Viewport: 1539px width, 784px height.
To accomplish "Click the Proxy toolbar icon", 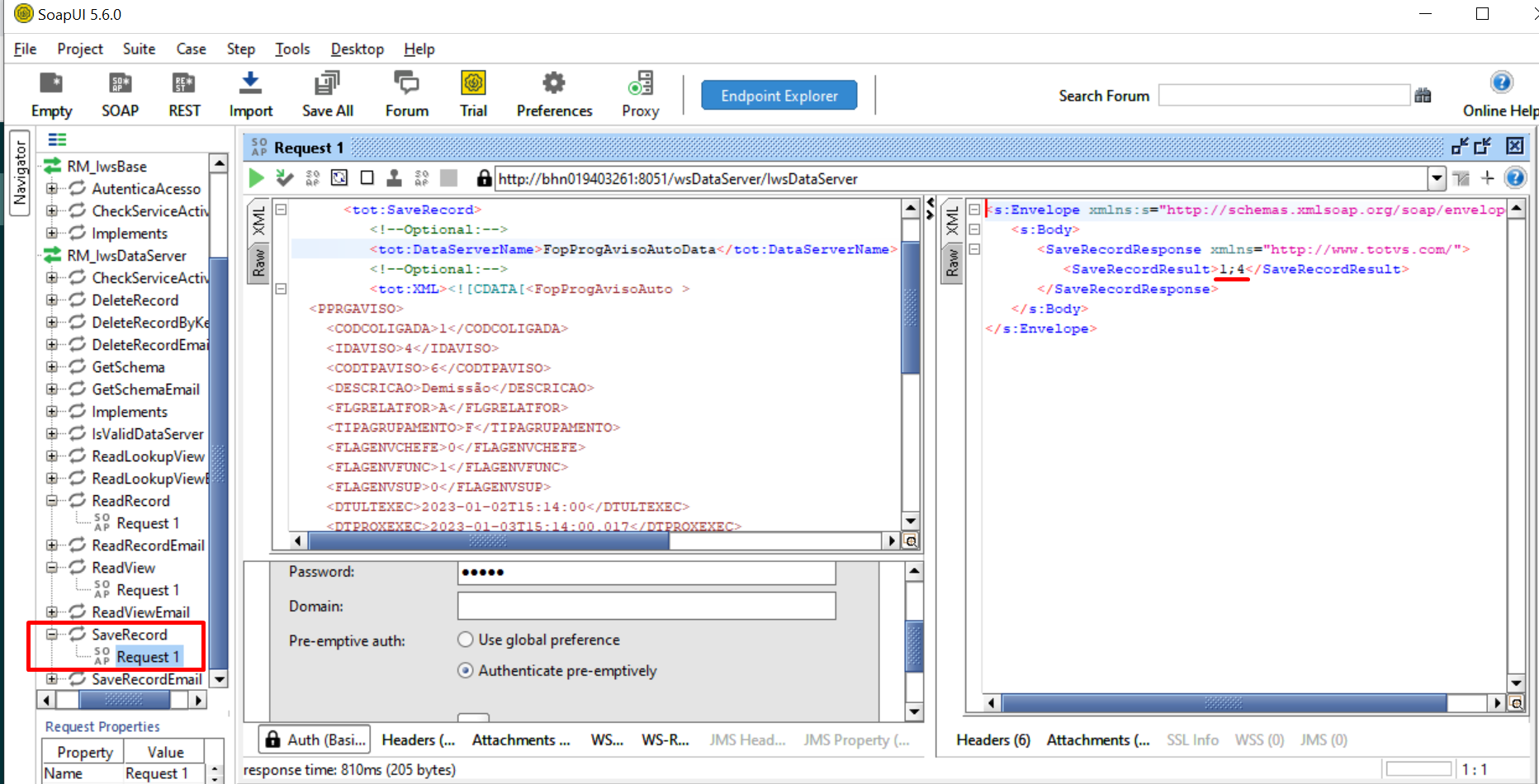I will 641,95.
